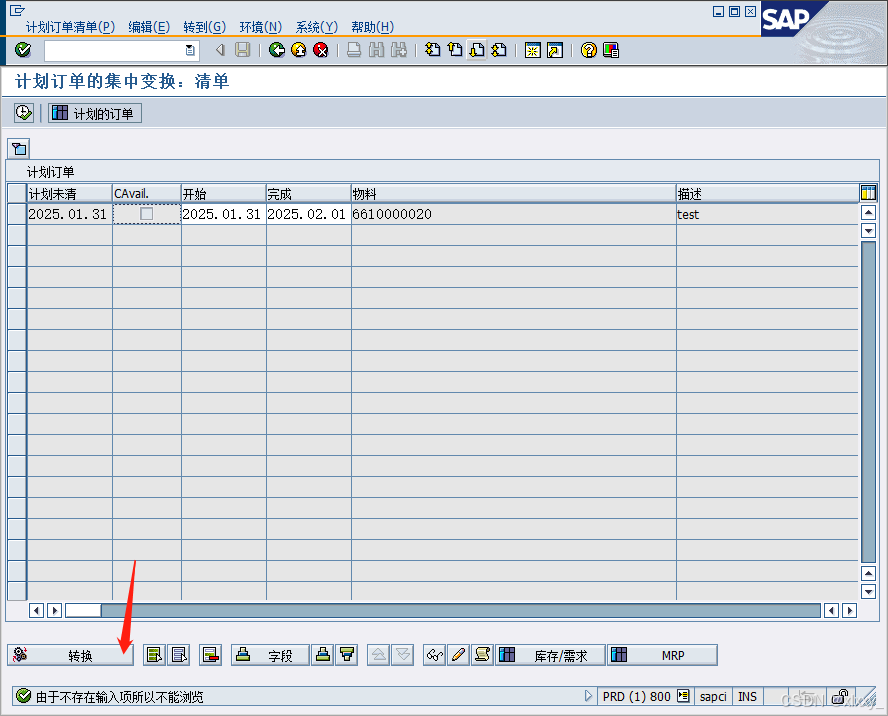This screenshot has height=716, width=888.
Task: Select the first table row selector
Action: click(x=17, y=214)
